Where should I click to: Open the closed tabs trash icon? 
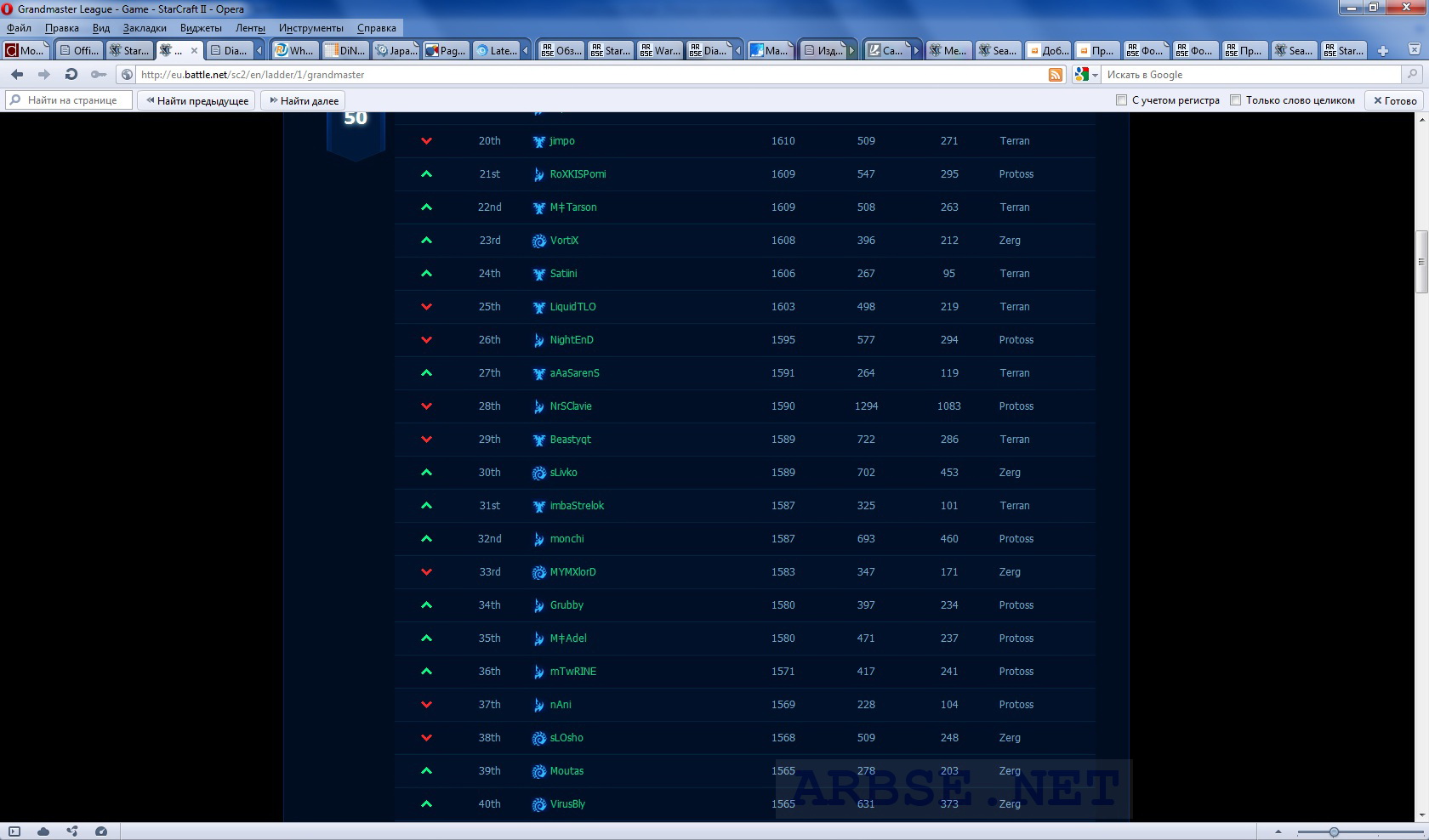coord(1415,50)
